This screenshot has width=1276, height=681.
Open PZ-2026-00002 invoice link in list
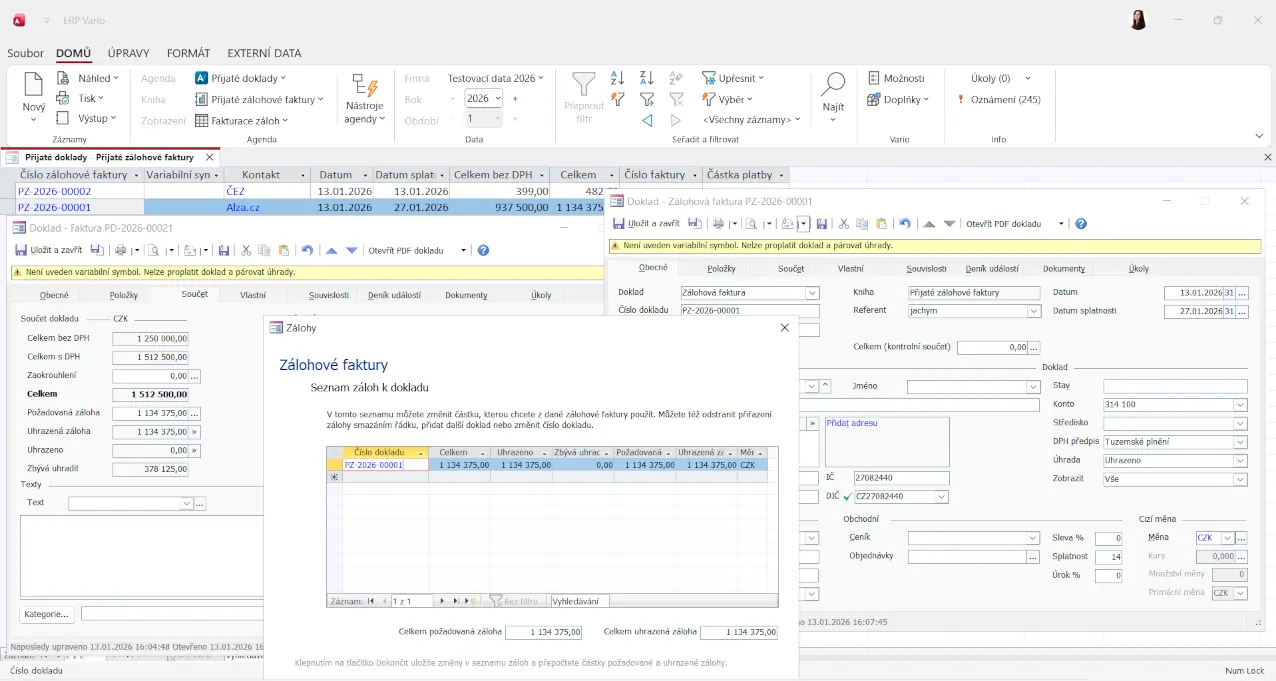click(55, 191)
